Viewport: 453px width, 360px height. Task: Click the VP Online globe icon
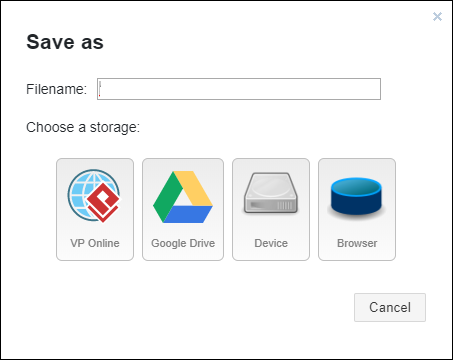94,196
